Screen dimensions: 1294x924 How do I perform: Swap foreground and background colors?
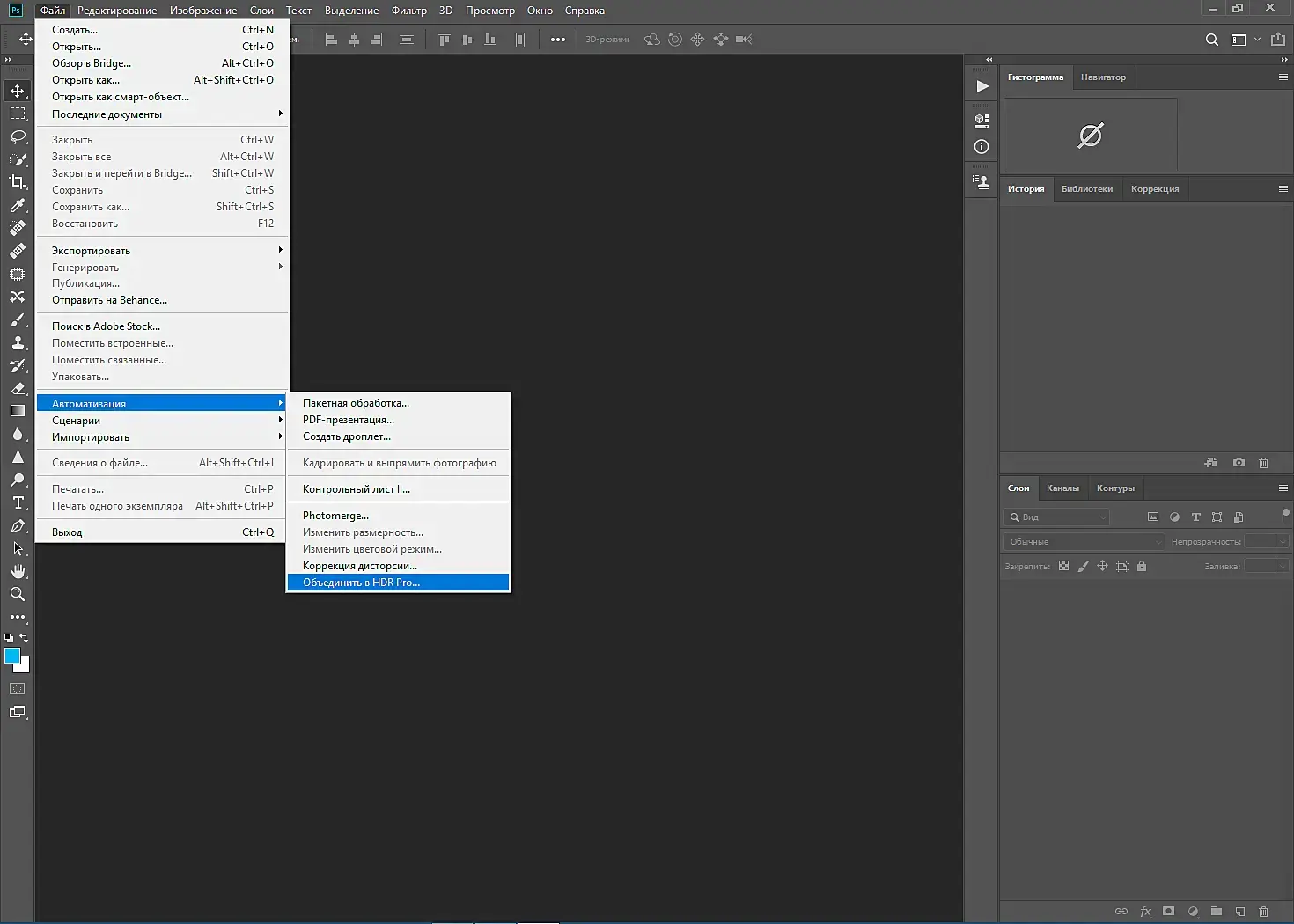pyautogui.click(x=24, y=637)
